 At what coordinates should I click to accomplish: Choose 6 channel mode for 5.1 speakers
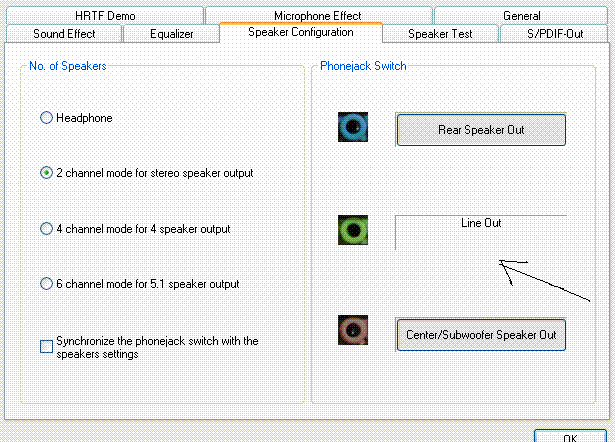(x=46, y=284)
